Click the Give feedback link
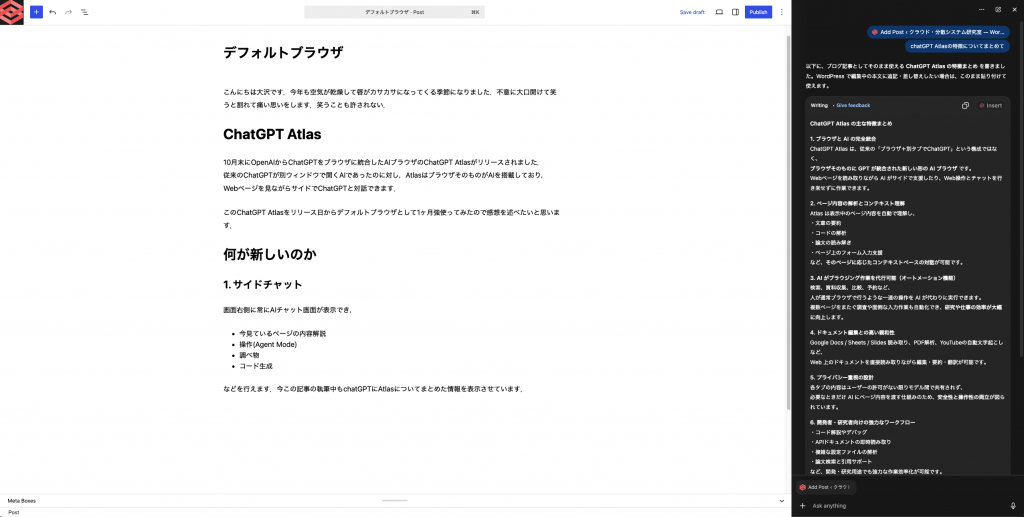The width and height of the screenshot is (1024, 517). (x=853, y=105)
